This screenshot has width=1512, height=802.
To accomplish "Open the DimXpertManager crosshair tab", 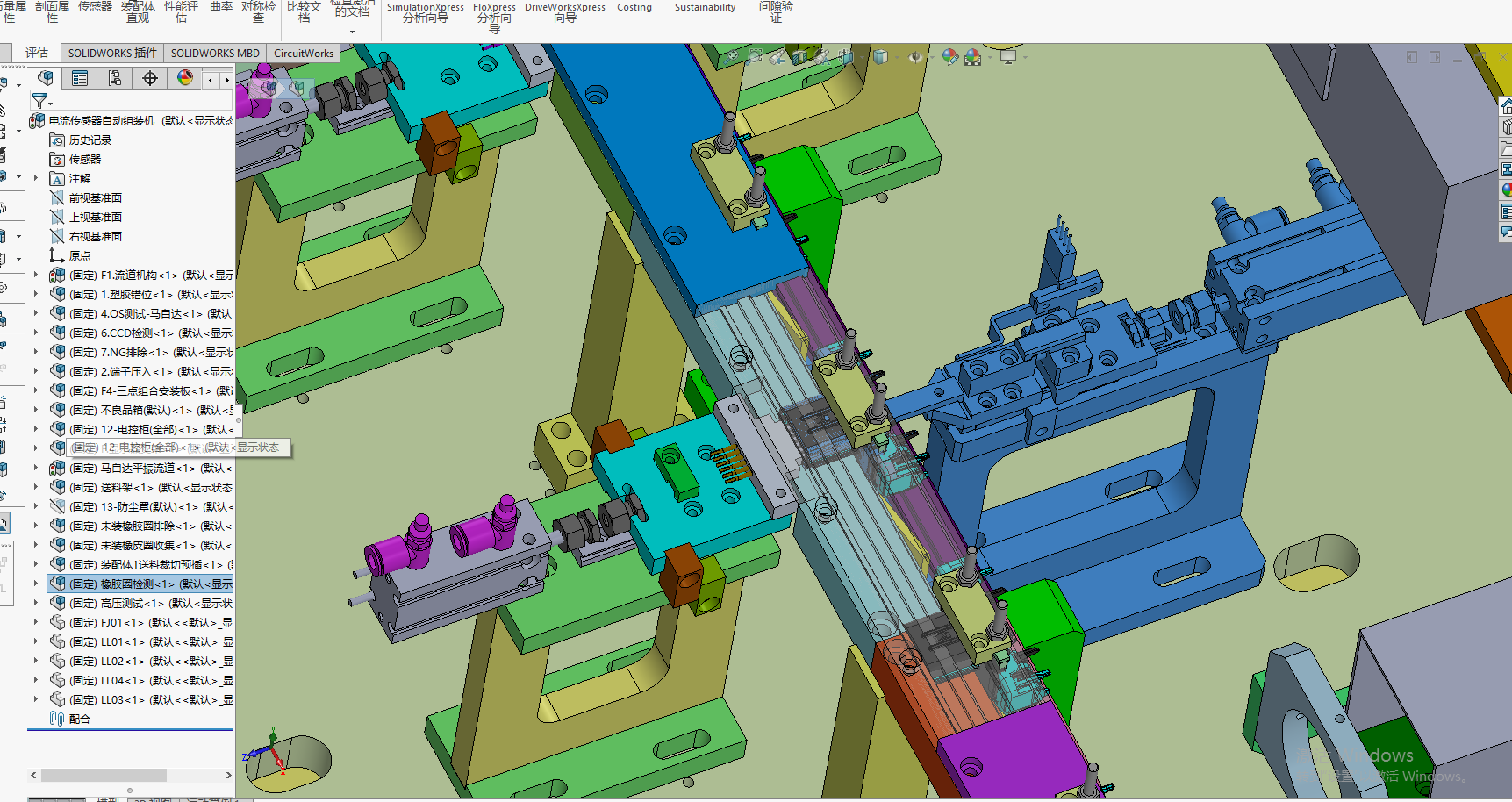I will [150, 78].
